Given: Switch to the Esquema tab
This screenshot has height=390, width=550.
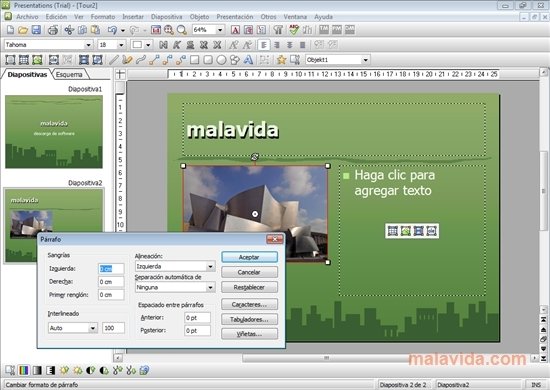Looking at the screenshot, I should click(69, 75).
